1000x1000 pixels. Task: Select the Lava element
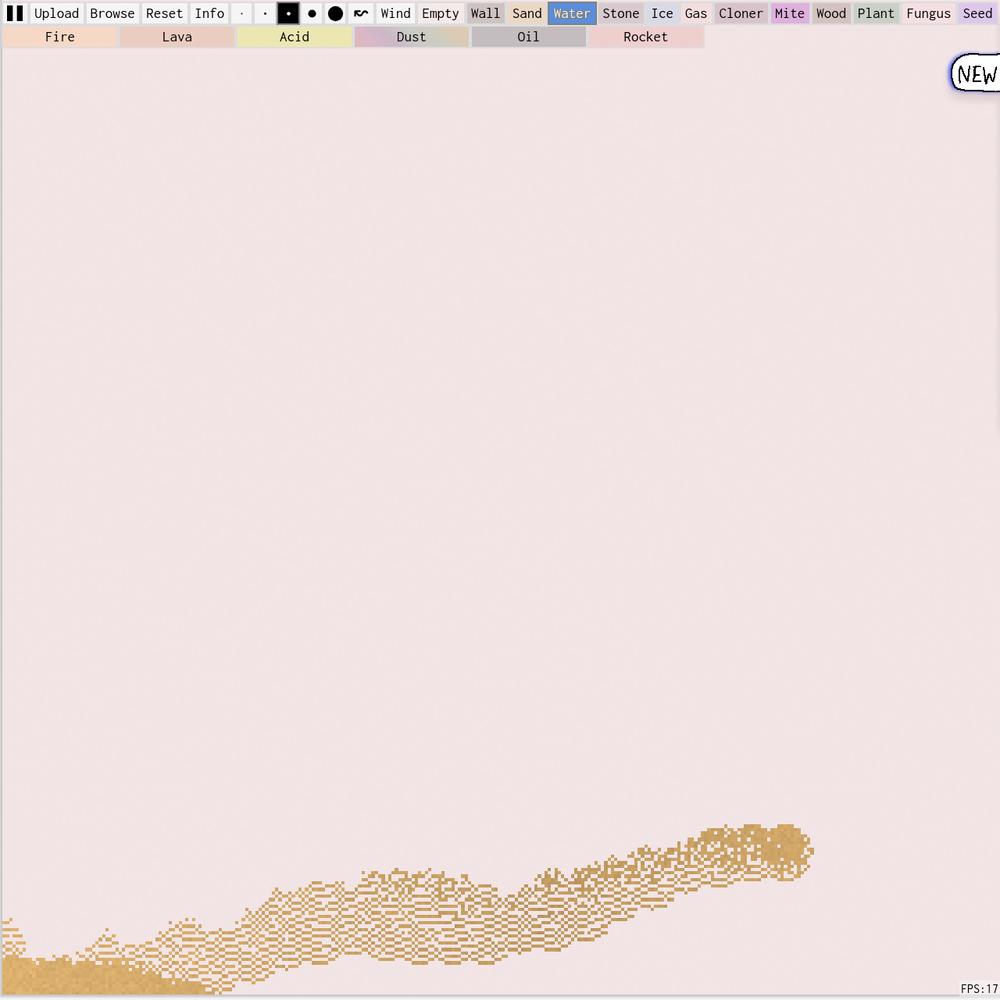tap(177, 37)
